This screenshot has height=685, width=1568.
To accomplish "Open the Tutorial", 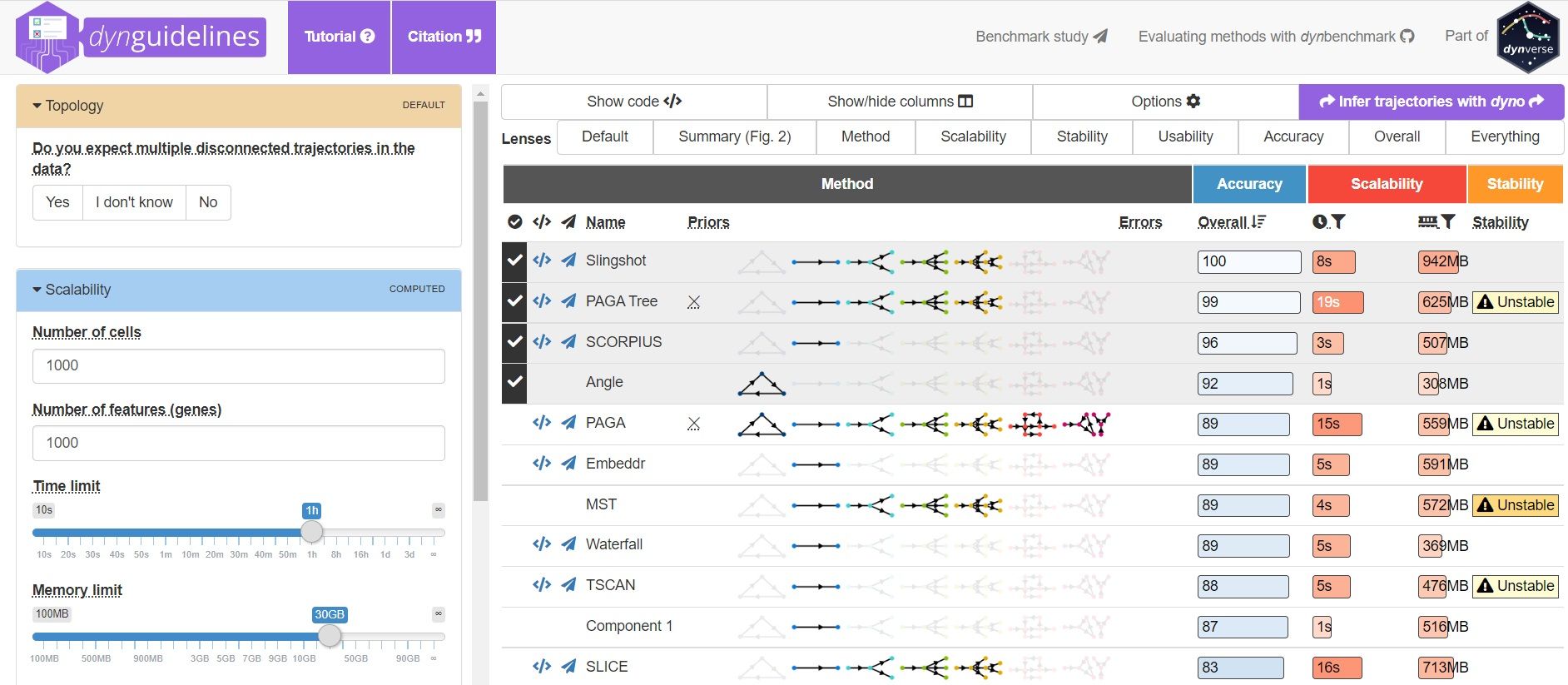I will (x=340, y=37).
